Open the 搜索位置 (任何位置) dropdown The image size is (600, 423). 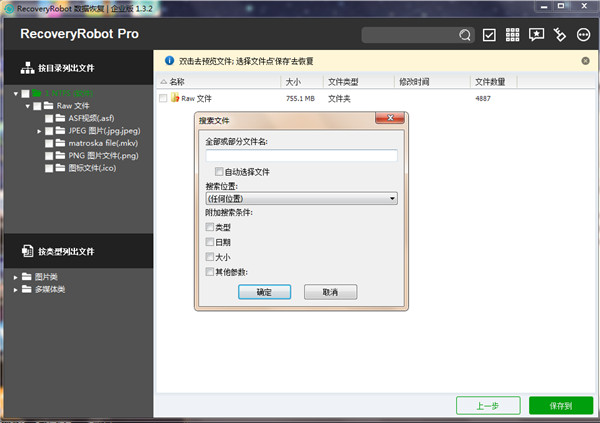click(301, 198)
